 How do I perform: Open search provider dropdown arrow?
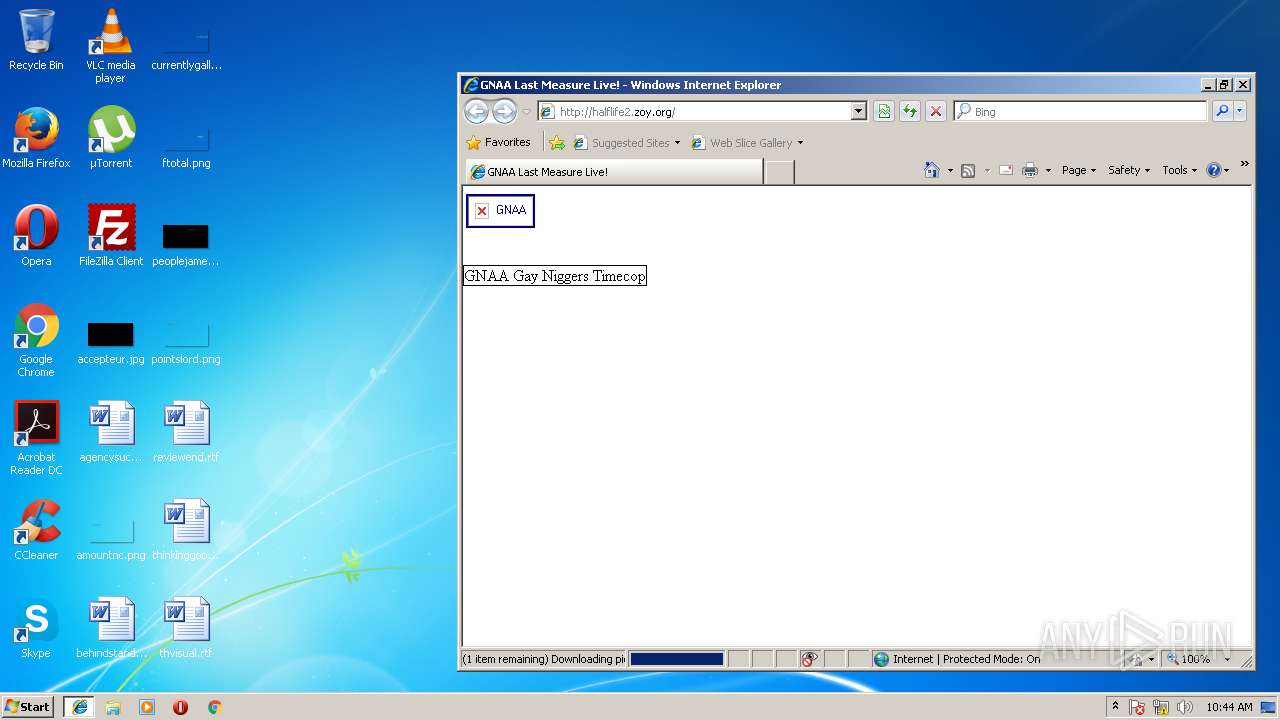[1240, 112]
